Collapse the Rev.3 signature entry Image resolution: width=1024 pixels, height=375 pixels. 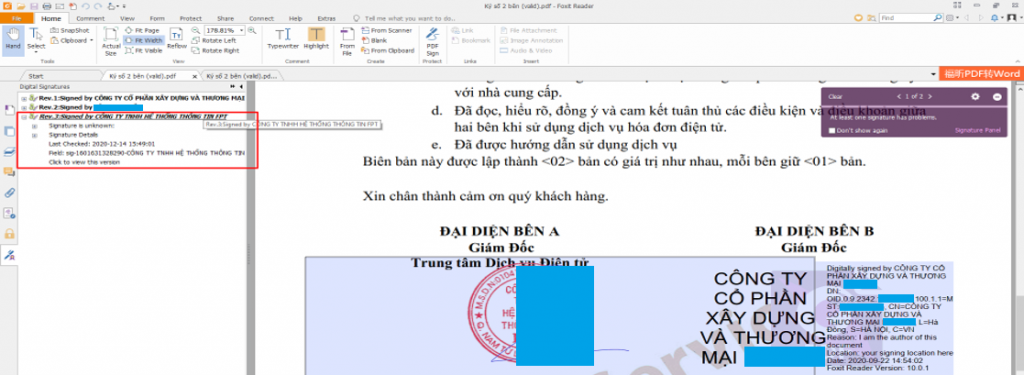[24, 116]
